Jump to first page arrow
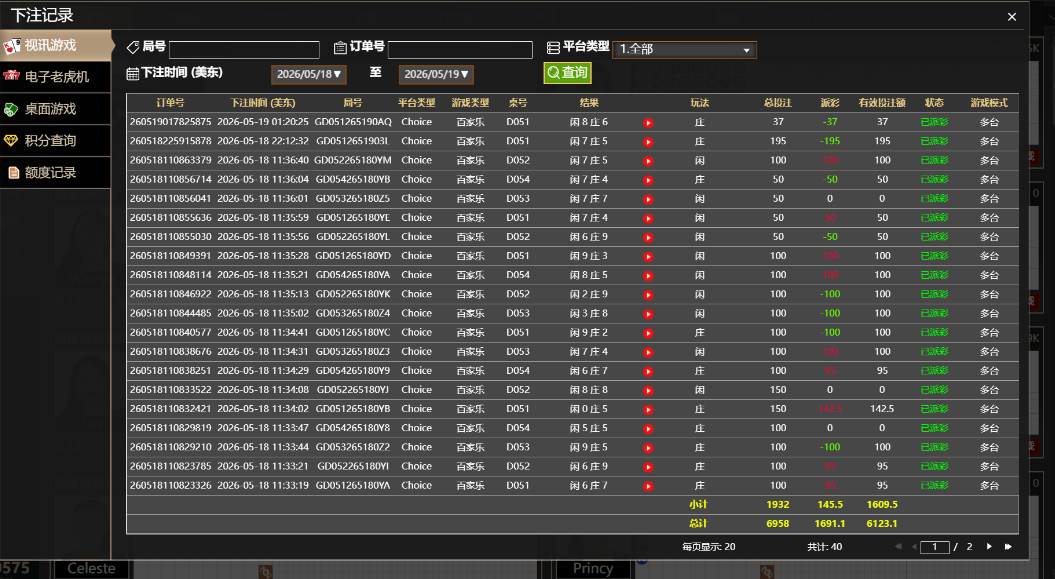The image size is (1055, 579). pos(898,547)
